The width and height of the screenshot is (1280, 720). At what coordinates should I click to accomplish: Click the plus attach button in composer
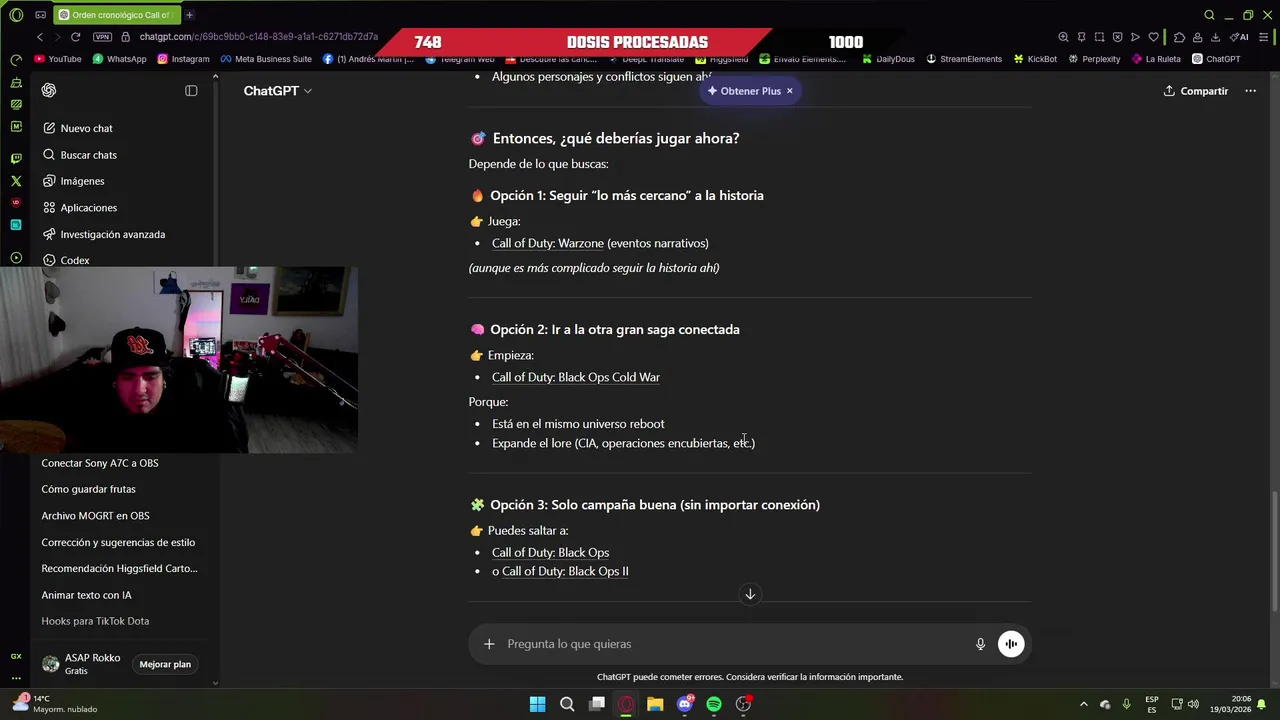pyautogui.click(x=489, y=644)
